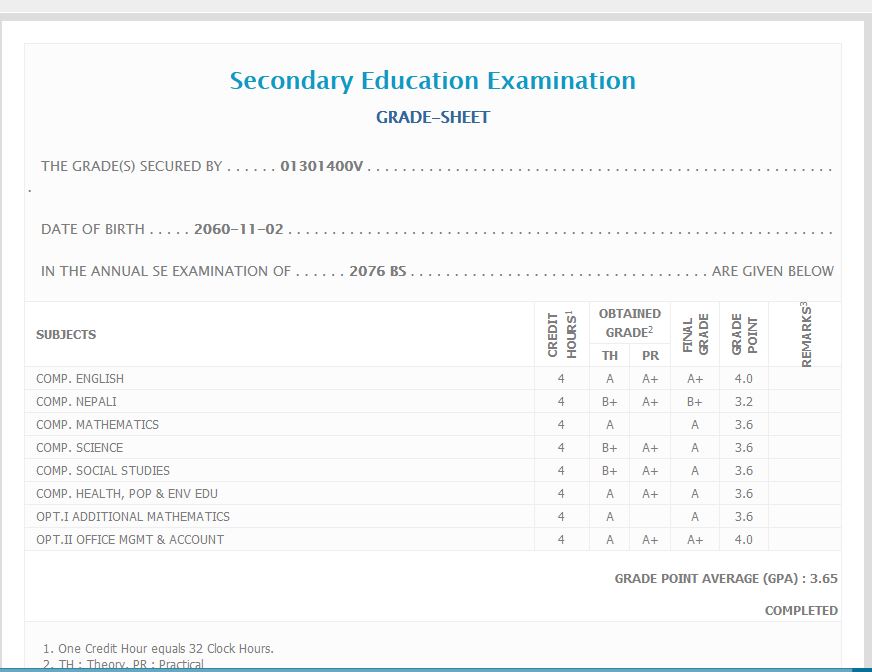Click the FINAL GRADE column header

[x=695, y=334]
